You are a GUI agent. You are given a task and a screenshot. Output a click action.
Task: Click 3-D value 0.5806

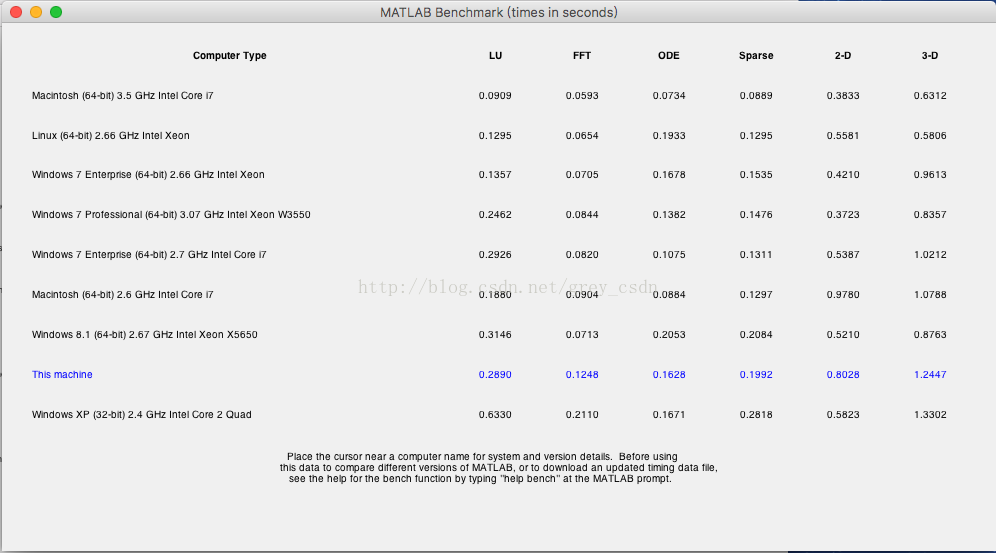click(x=930, y=136)
